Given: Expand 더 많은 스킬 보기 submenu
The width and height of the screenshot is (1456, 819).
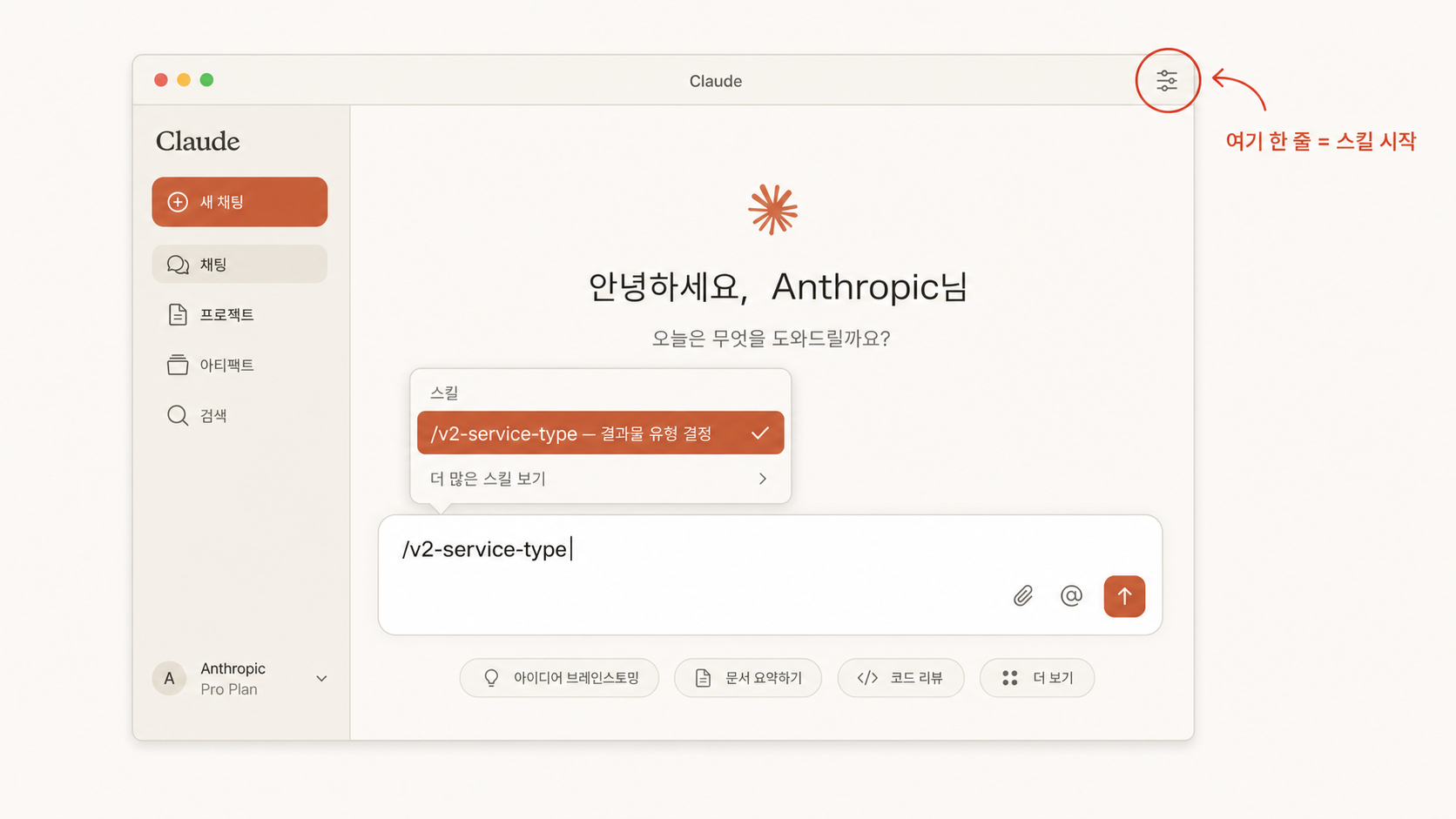Looking at the screenshot, I should (x=600, y=479).
